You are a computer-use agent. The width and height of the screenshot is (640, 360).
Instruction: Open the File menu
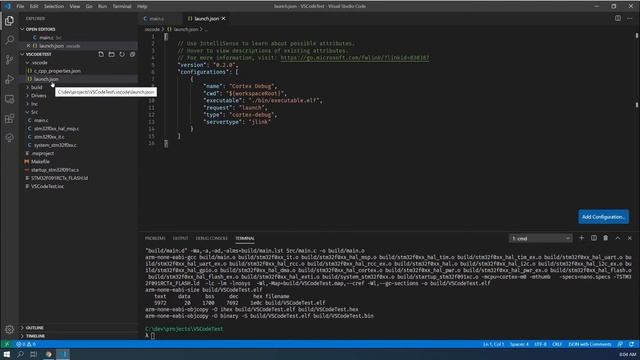[x=20, y=6]
